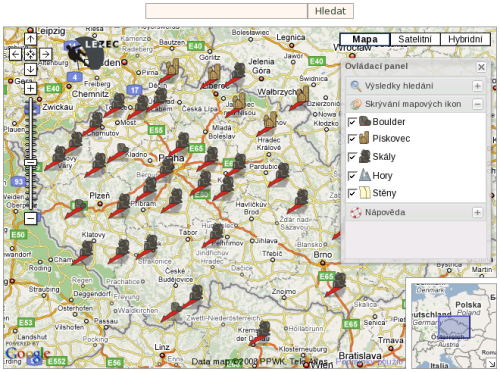
Task: Pan map left with arrow button
Action: [x=15, y=54]
